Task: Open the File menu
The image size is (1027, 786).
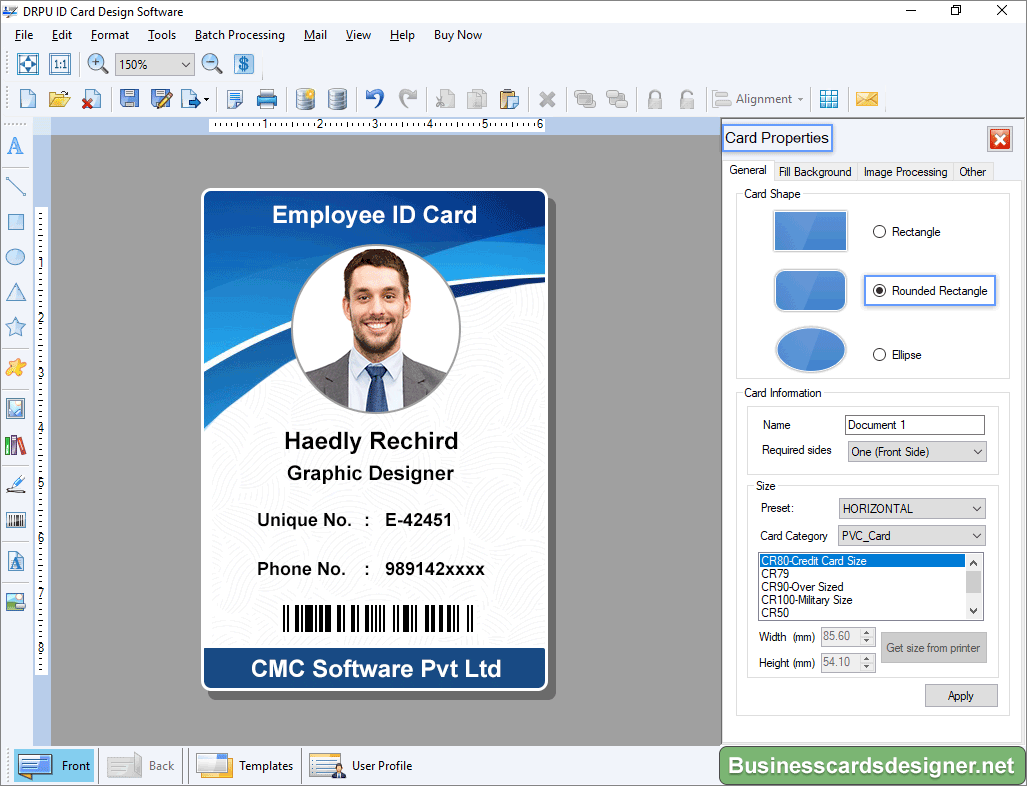Action: coord(24,35)
